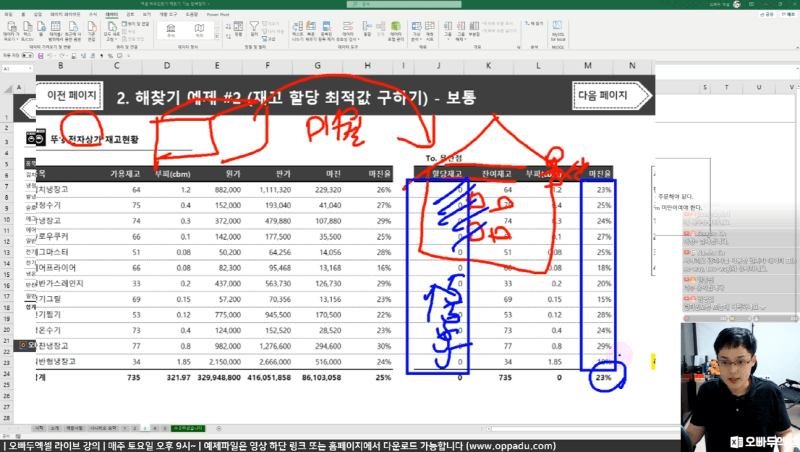Toggle the Filter (필터) funnel icon

pos(254,29)
